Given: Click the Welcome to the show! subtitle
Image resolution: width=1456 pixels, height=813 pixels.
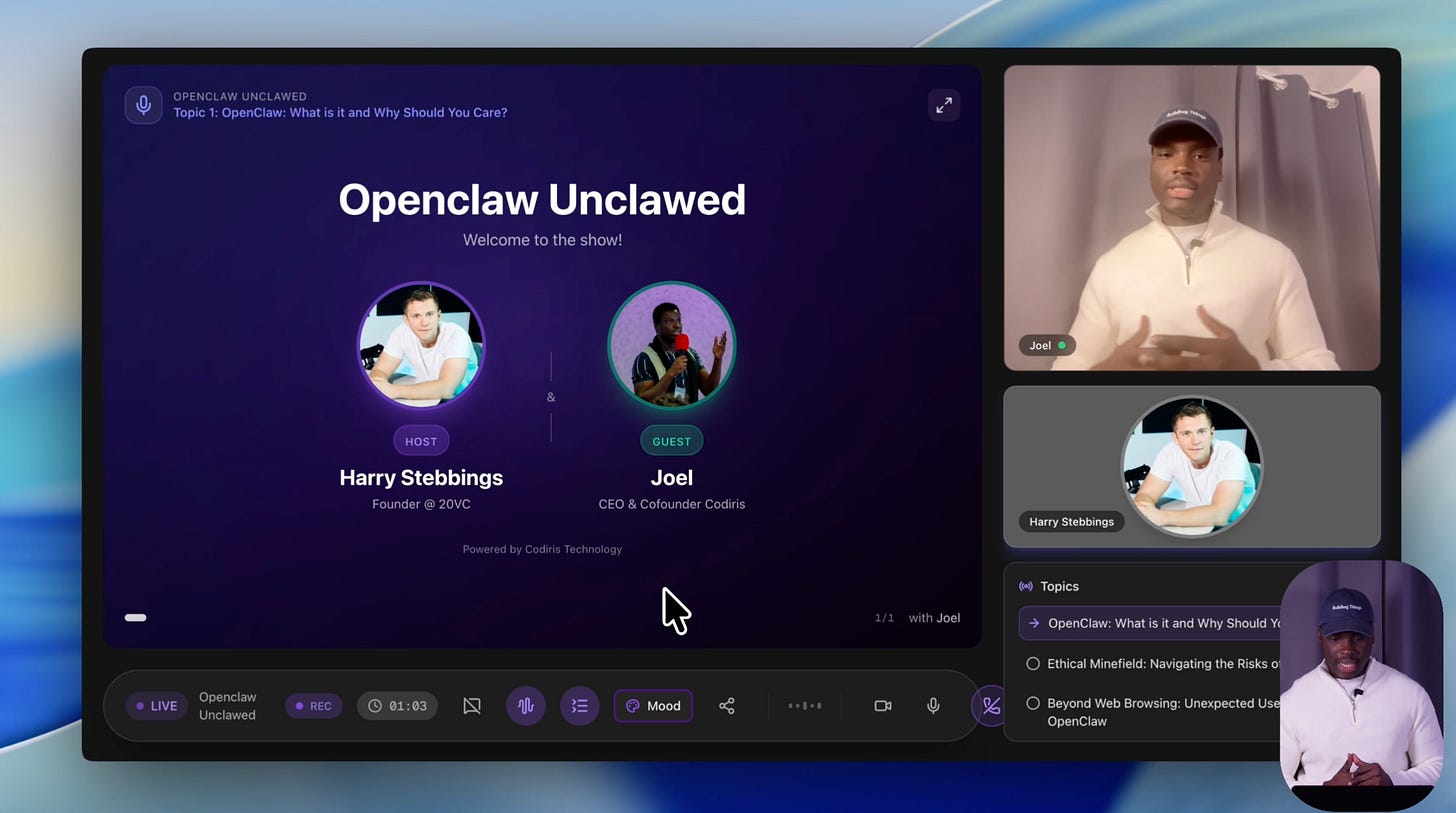Looking at the screenshot, I should pos(542,240).
